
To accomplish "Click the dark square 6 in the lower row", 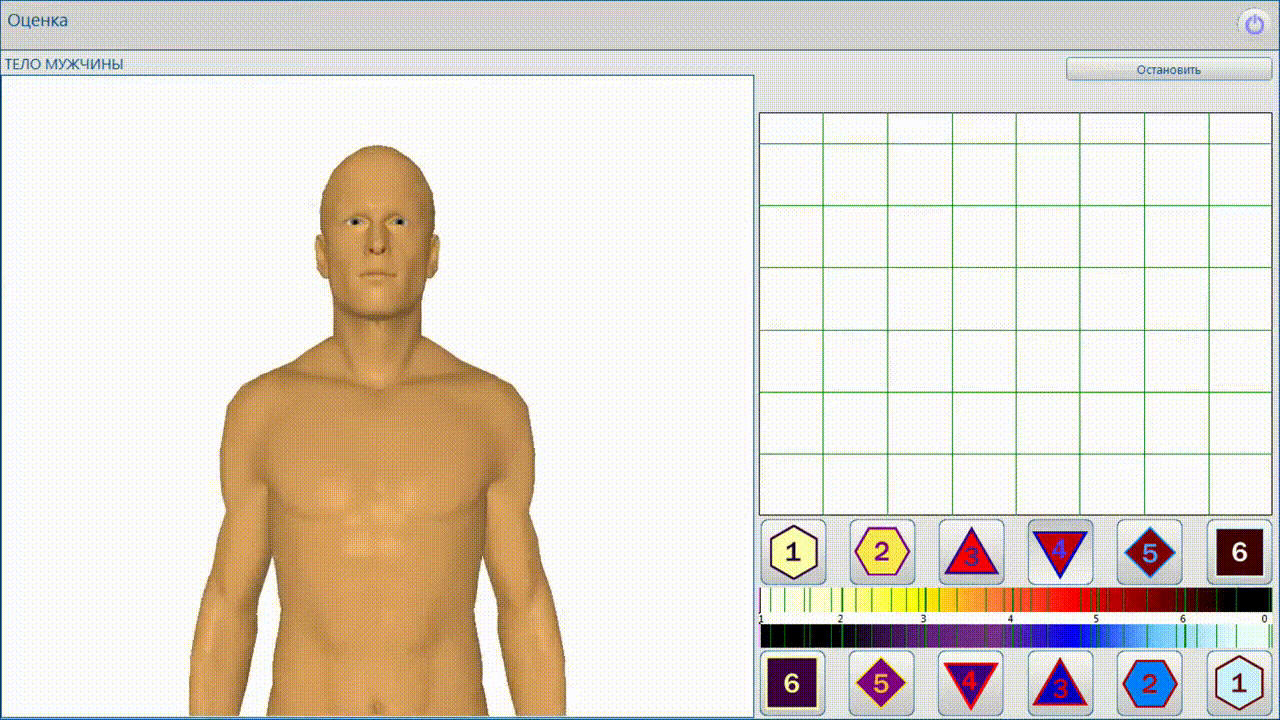I will click(792, 683).
